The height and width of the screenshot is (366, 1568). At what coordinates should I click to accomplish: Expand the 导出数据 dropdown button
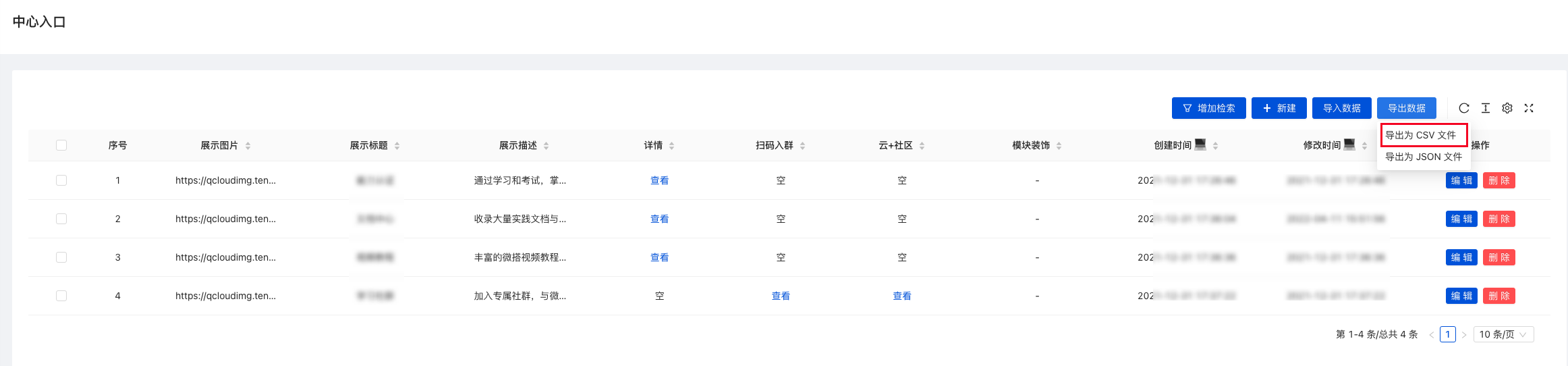pyautogui.click(x=1406, y=108)
